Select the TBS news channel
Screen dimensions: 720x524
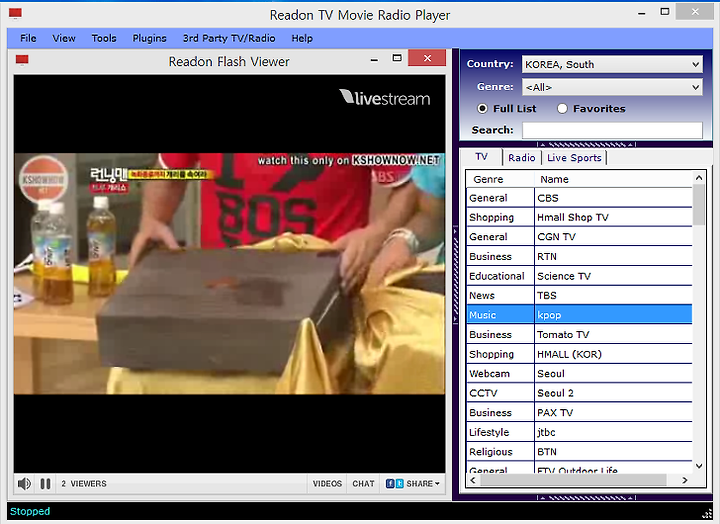click(579, 295)
